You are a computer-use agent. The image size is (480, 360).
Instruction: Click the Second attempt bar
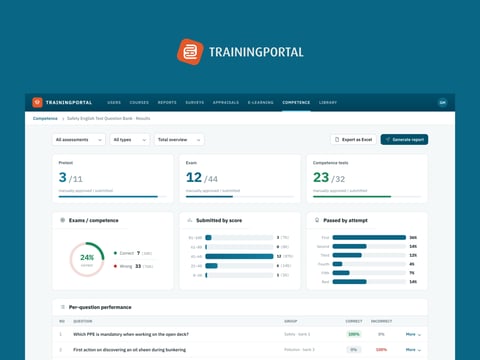coord(369,246)
